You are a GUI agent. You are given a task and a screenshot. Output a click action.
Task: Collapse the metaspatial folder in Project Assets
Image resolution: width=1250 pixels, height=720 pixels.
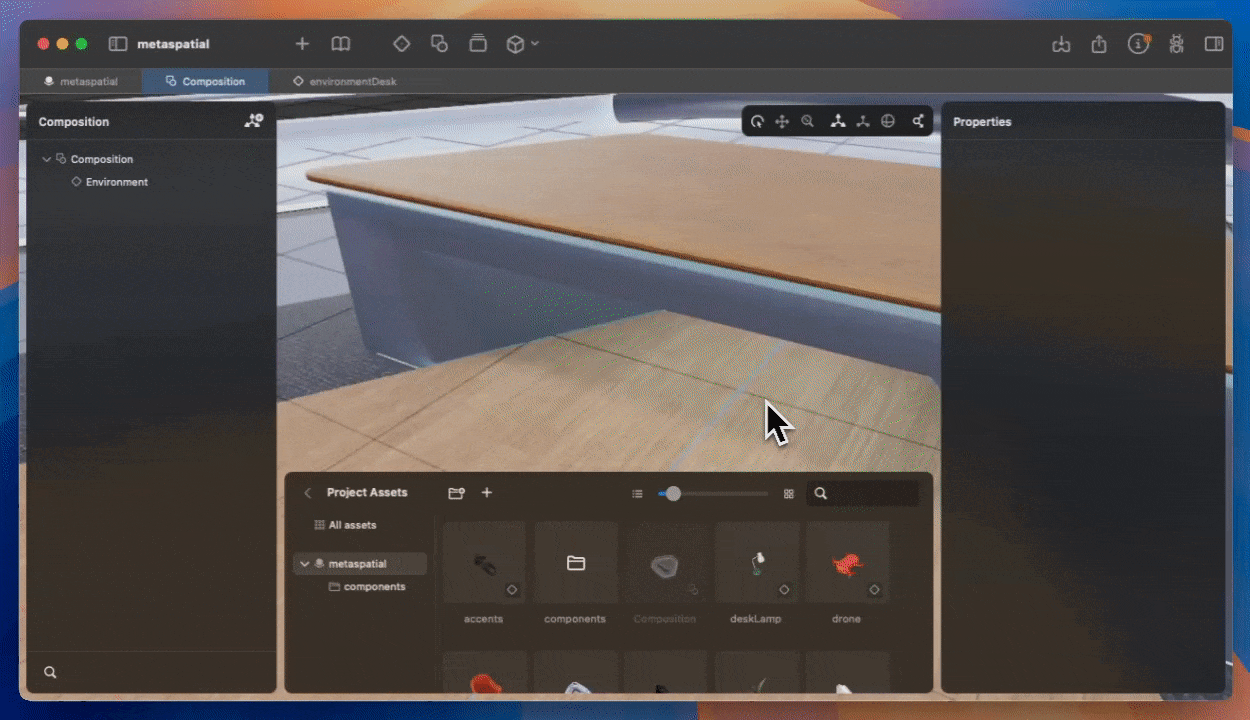point(305,563)
